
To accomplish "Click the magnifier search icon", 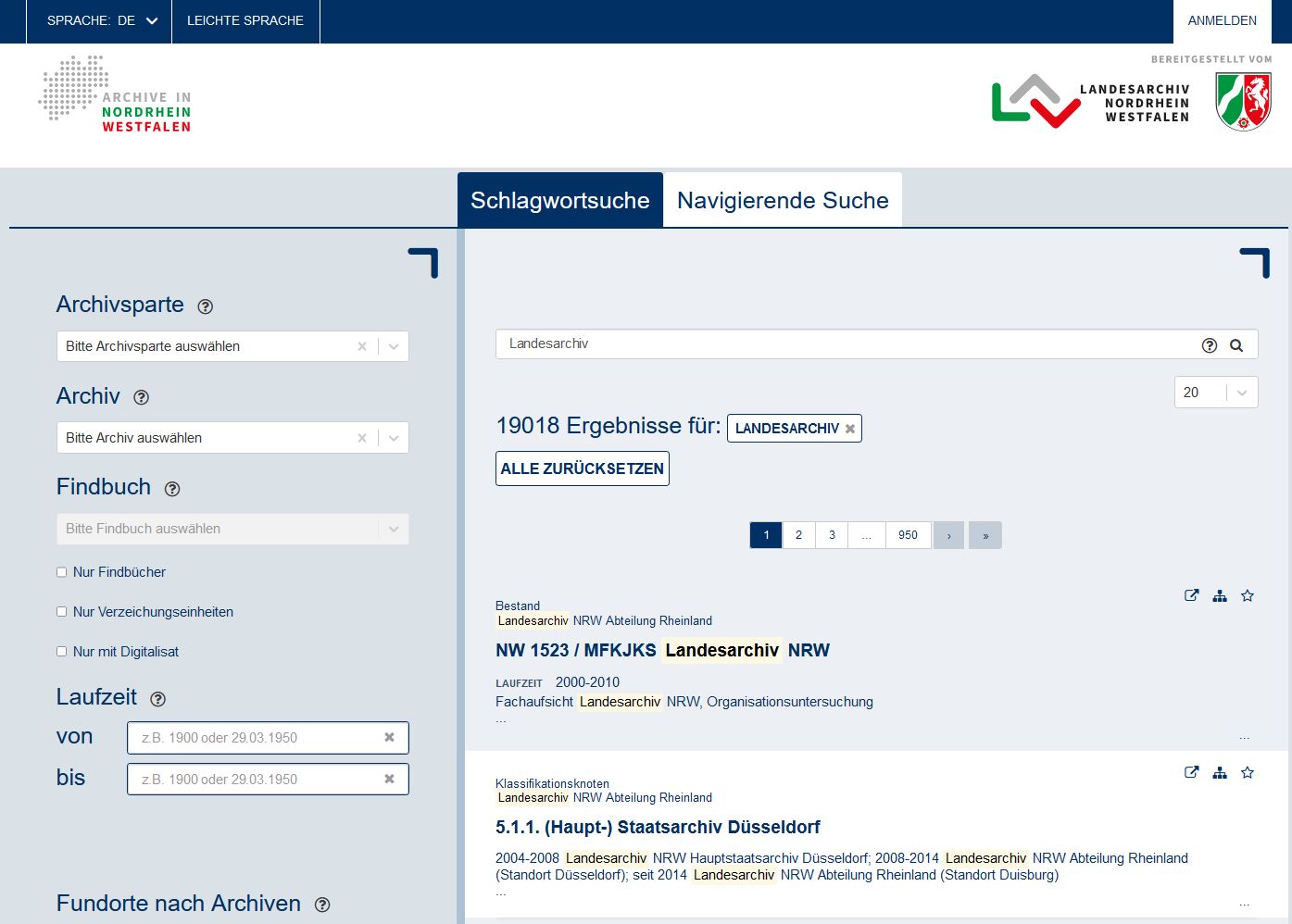I will coord(1236,345).
